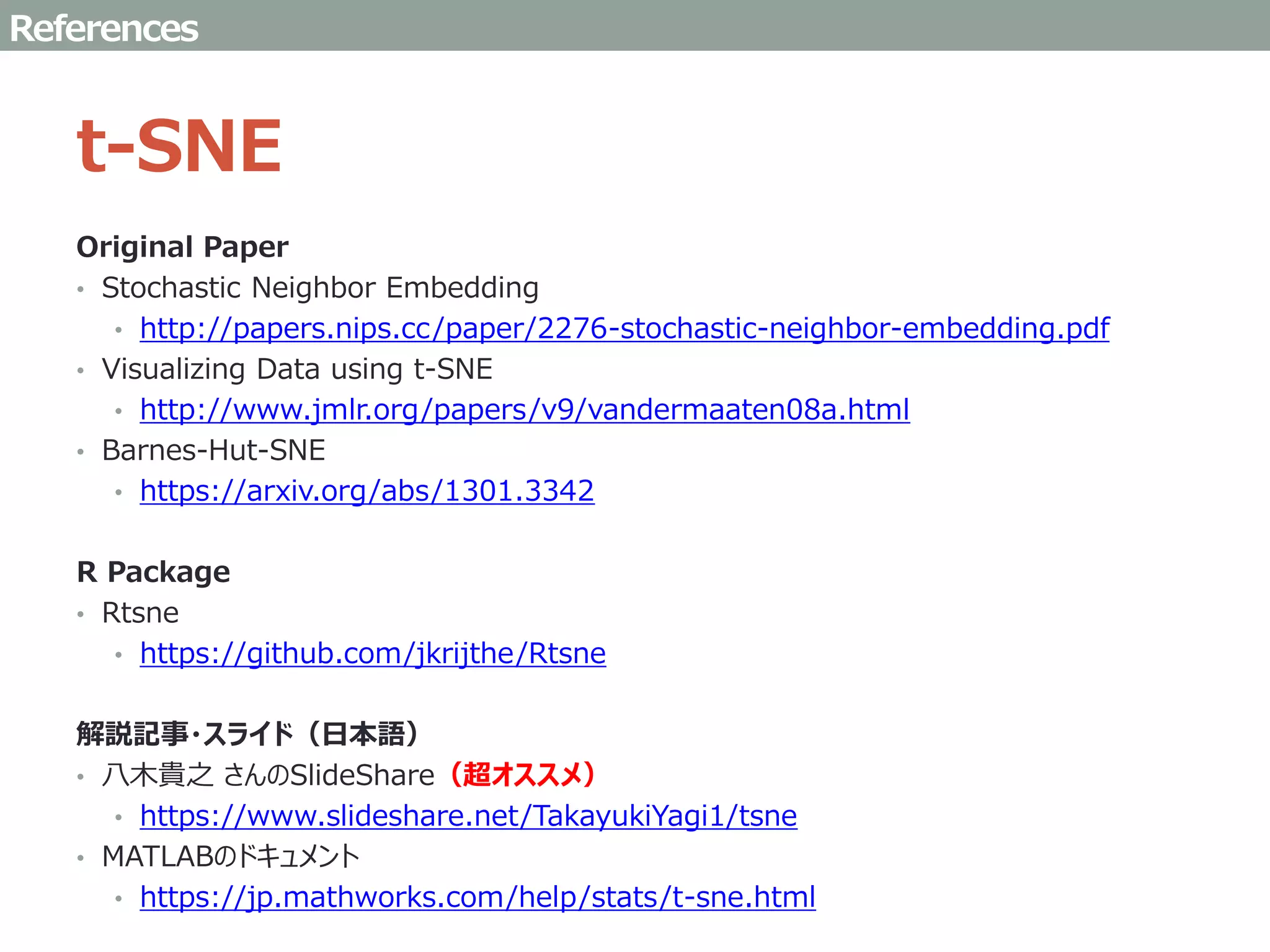Click the References header text
The width and height of the screenshot is (1270, 952).
click(104, 29)
